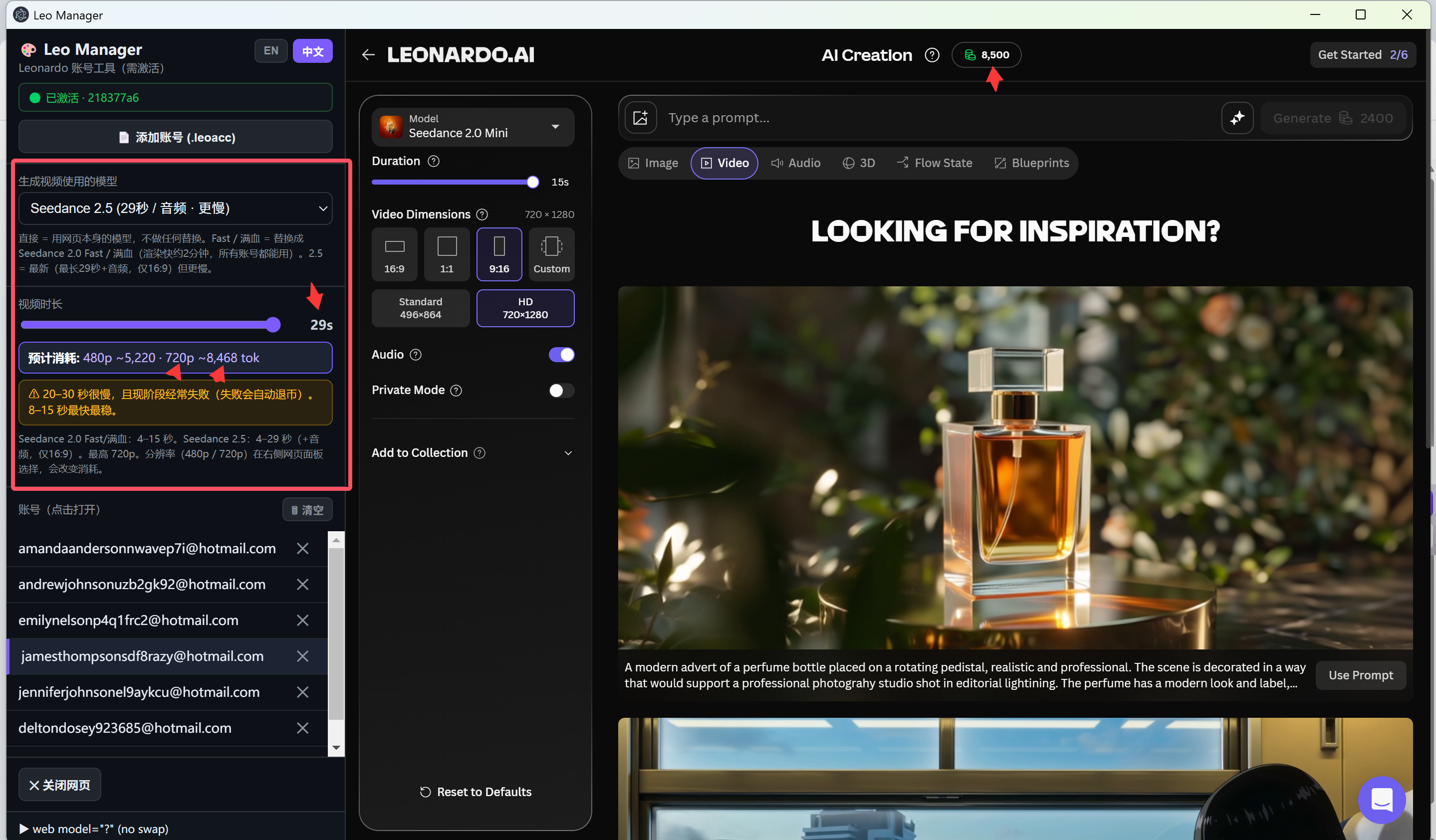Click the 关闭网页 close page button
The height and width of the screenshot is (840, 1436).
[x=60, y=785]
